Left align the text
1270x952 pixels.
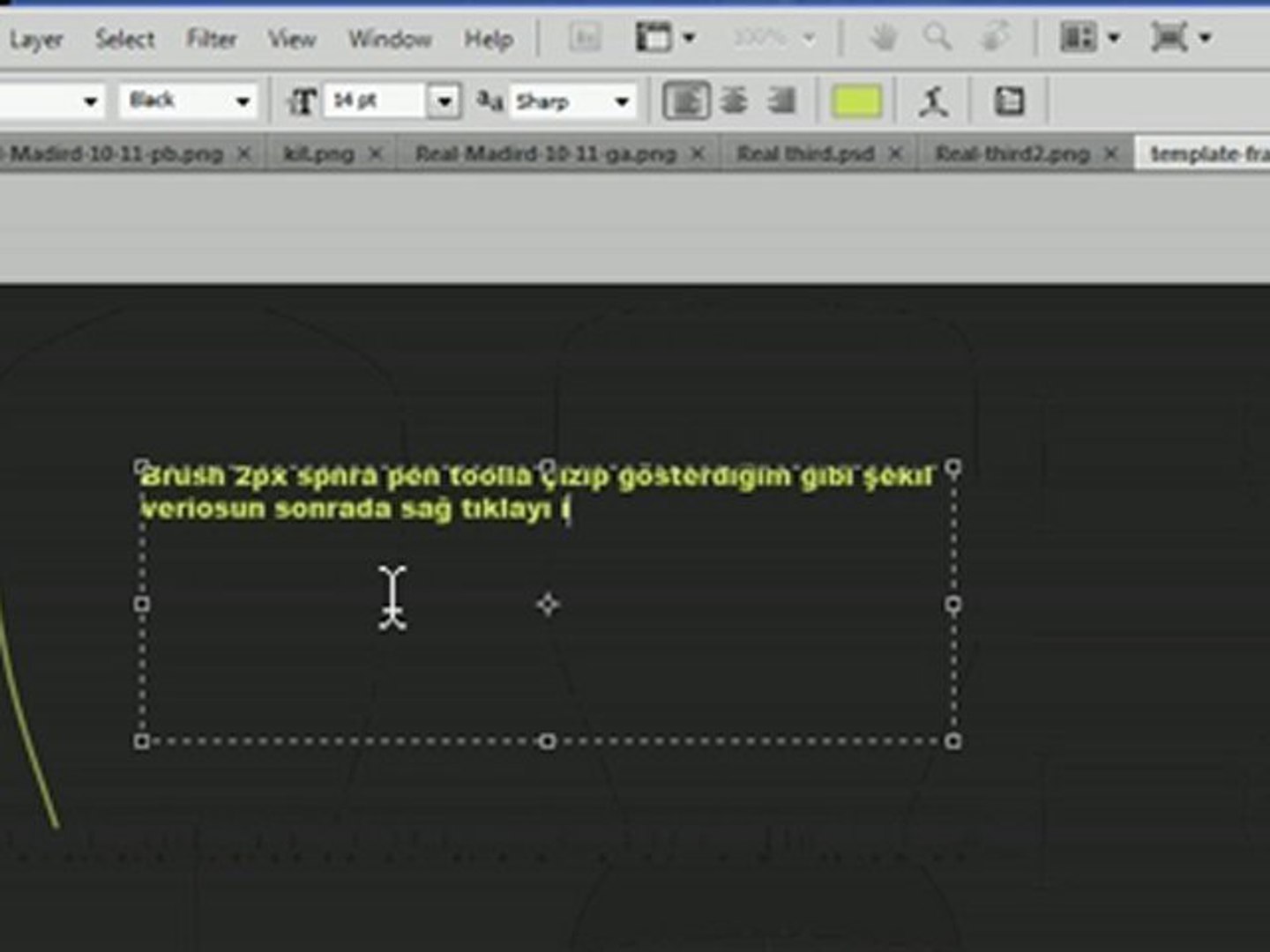tap(686, 101)
